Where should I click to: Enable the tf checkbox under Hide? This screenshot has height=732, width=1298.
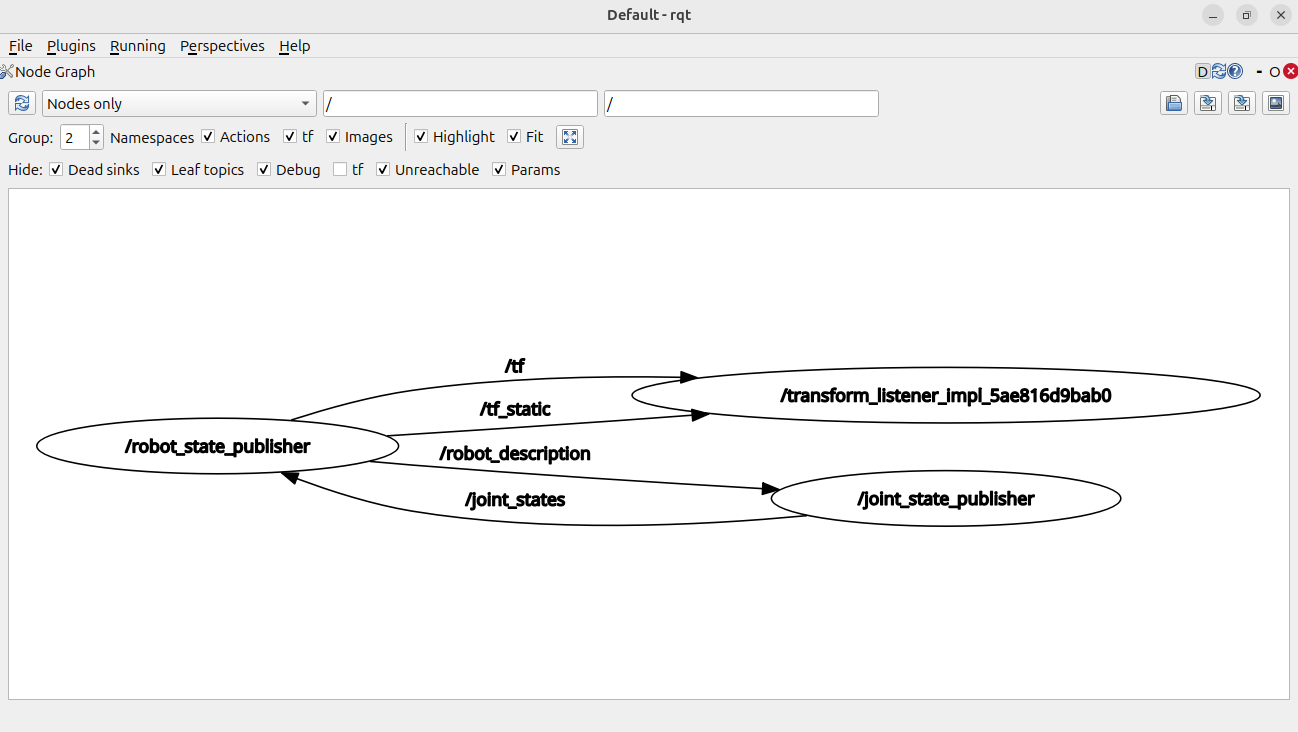pos(339,169)
